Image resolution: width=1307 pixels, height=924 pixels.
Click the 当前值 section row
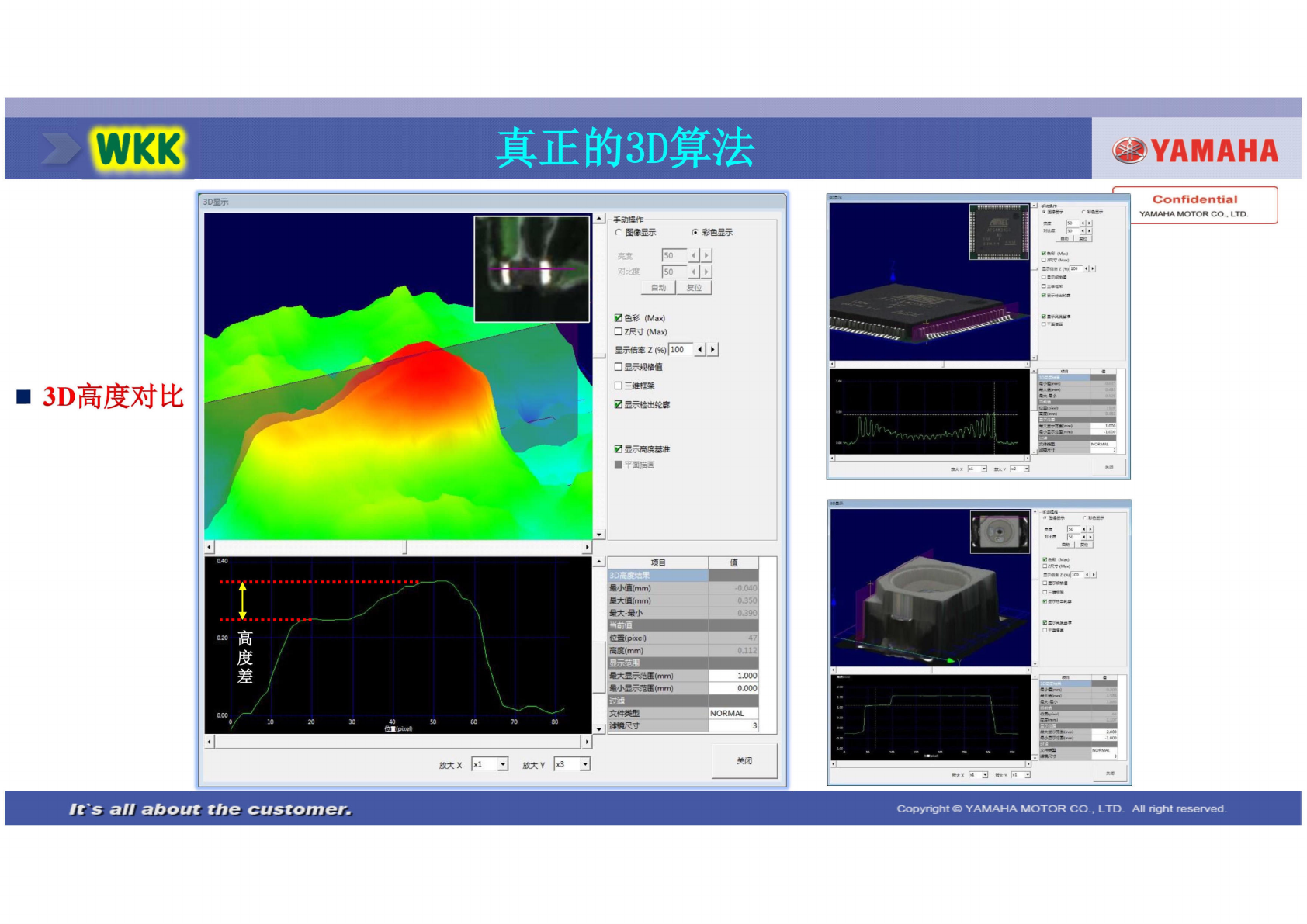683,625
